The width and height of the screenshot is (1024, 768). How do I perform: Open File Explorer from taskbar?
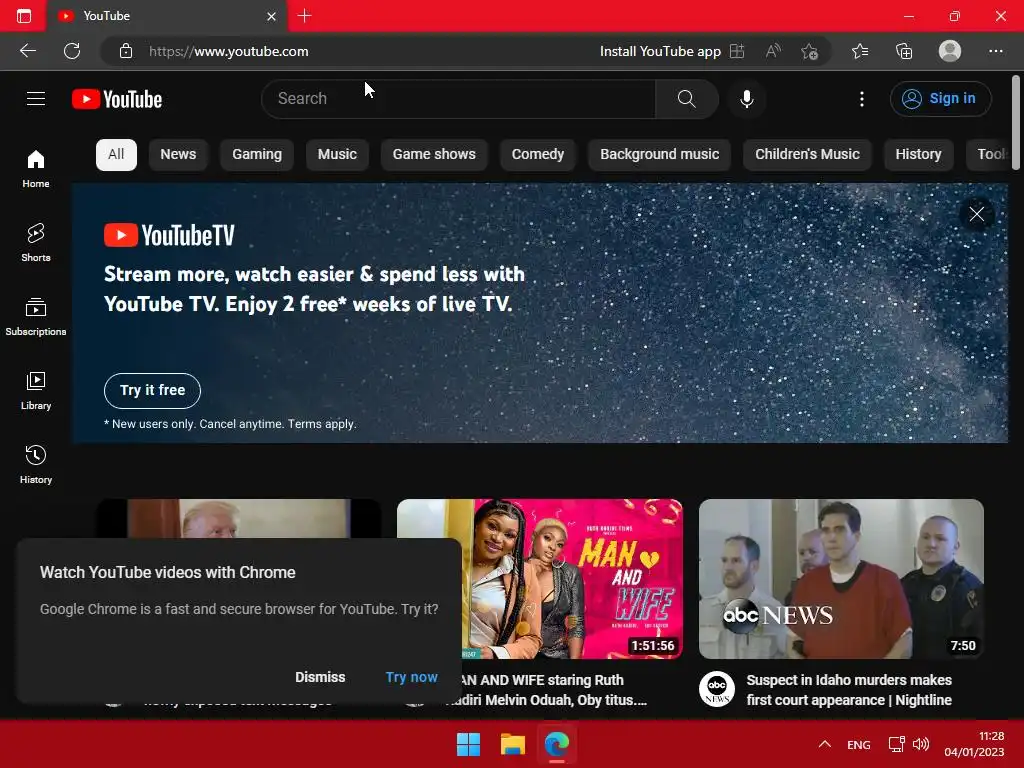tap(513, 744)
